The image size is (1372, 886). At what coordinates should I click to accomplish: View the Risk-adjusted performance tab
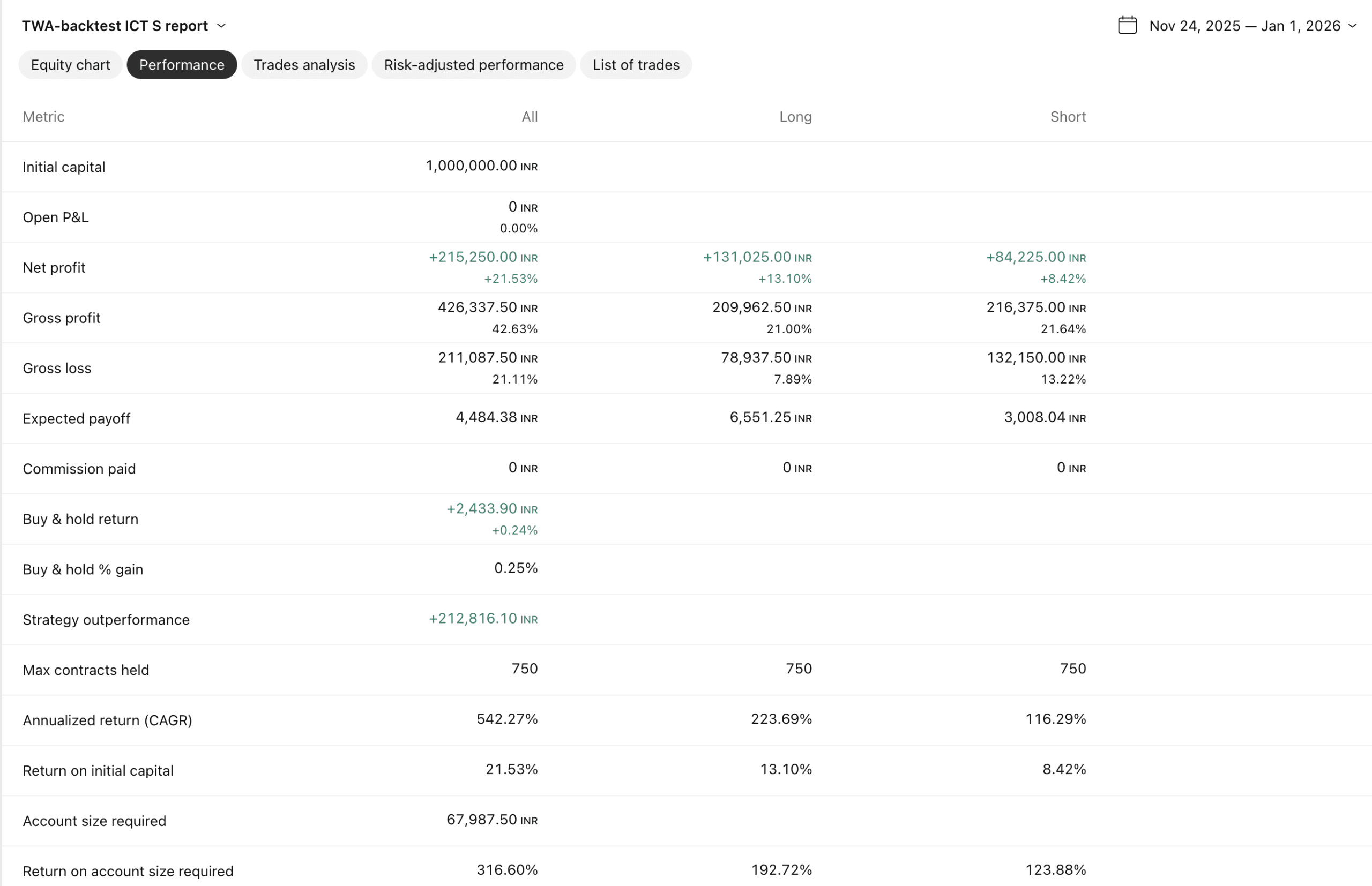(x=473, y=64)
